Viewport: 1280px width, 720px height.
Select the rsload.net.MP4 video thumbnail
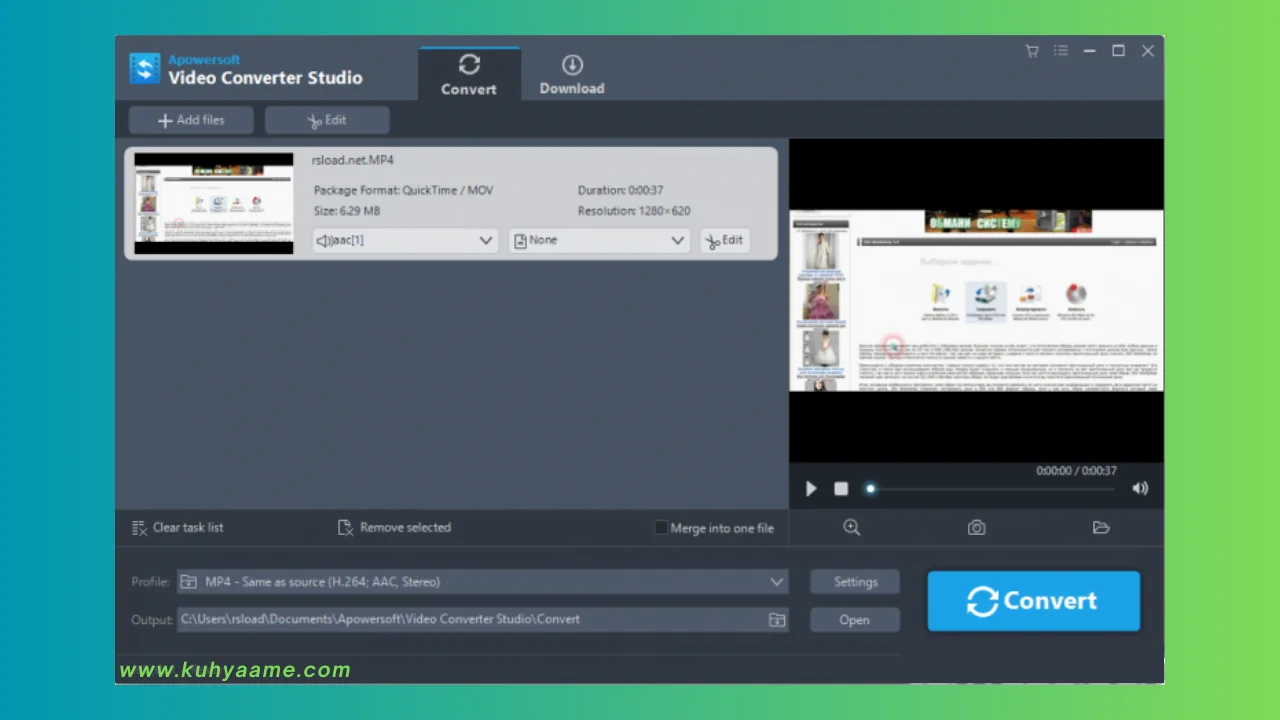tap(214, 203)
